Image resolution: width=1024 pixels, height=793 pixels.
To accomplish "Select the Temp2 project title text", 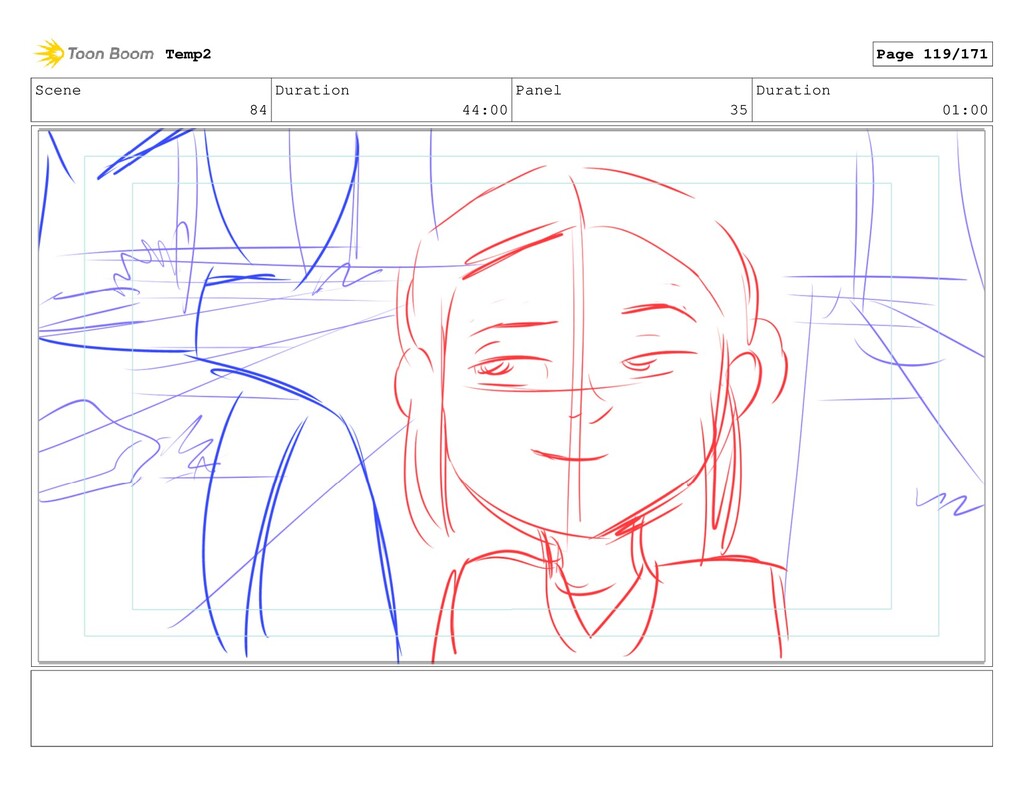I will [x=188, y=54].
